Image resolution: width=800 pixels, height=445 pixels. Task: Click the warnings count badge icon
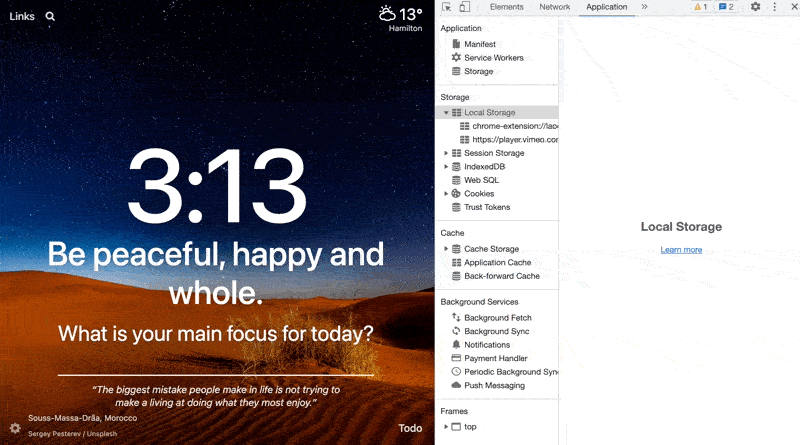coord(701,7)
